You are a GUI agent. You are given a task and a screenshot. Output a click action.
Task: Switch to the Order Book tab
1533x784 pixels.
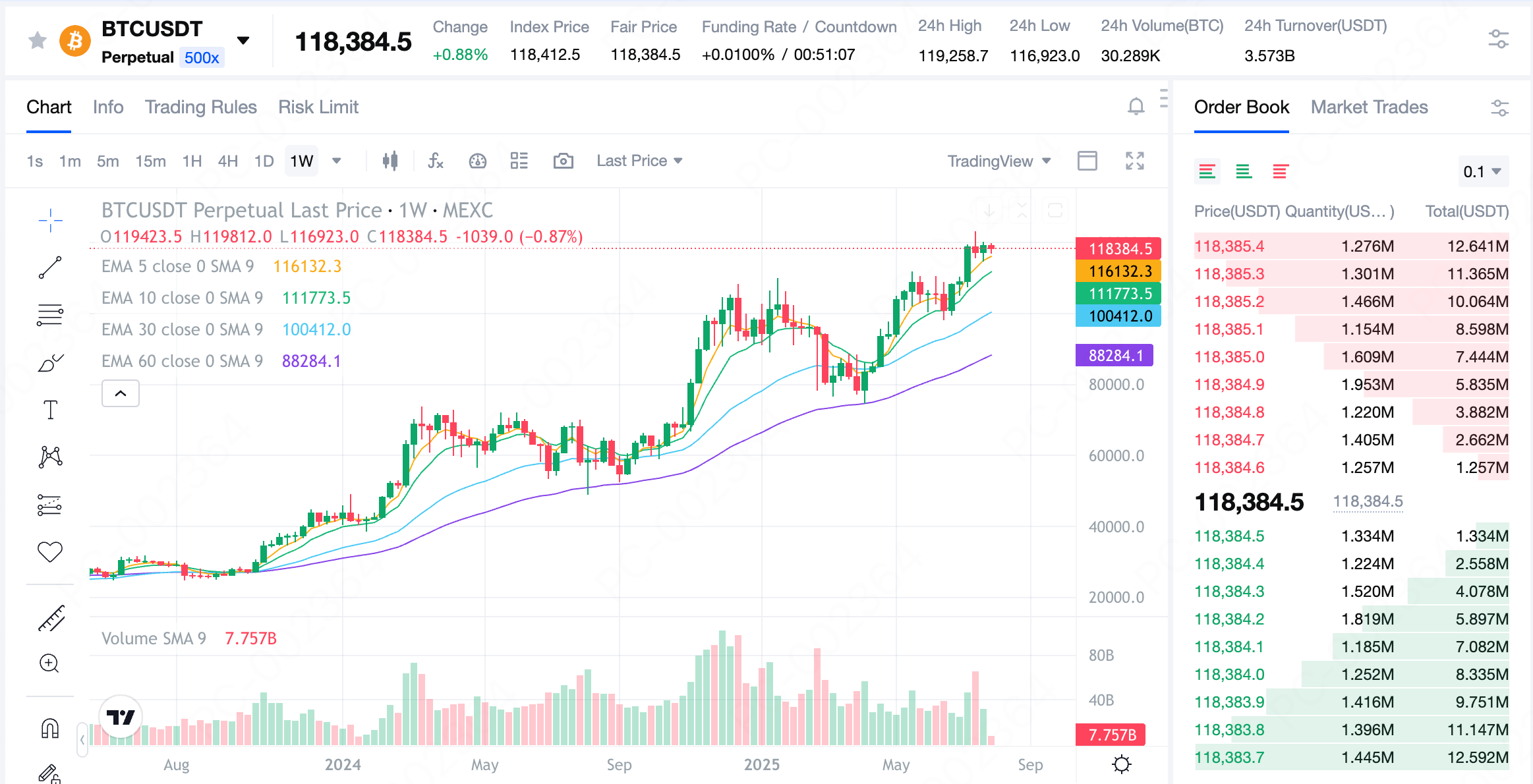(x=1241, y=107)
